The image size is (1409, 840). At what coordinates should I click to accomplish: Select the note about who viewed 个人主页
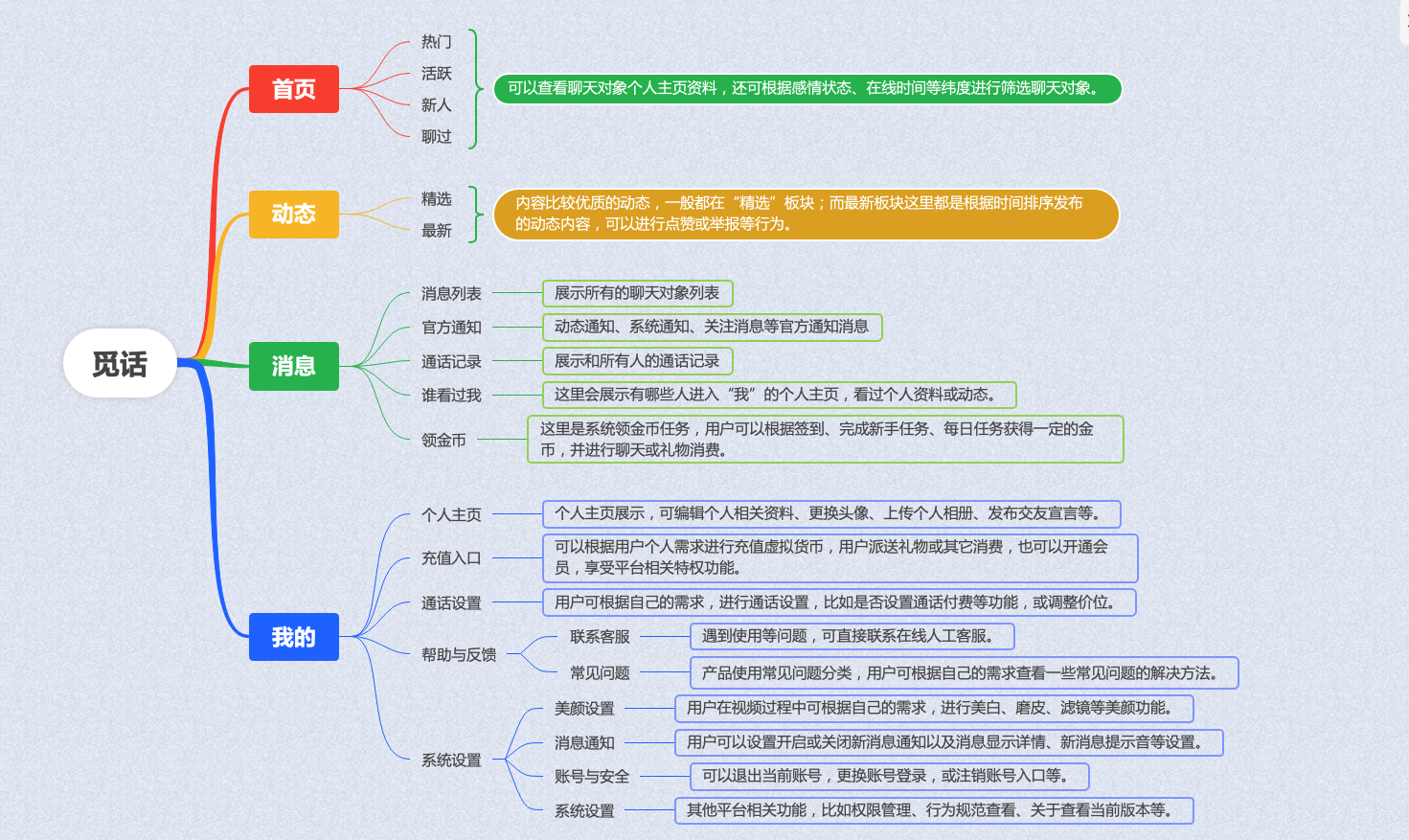[x=779, y=395]
